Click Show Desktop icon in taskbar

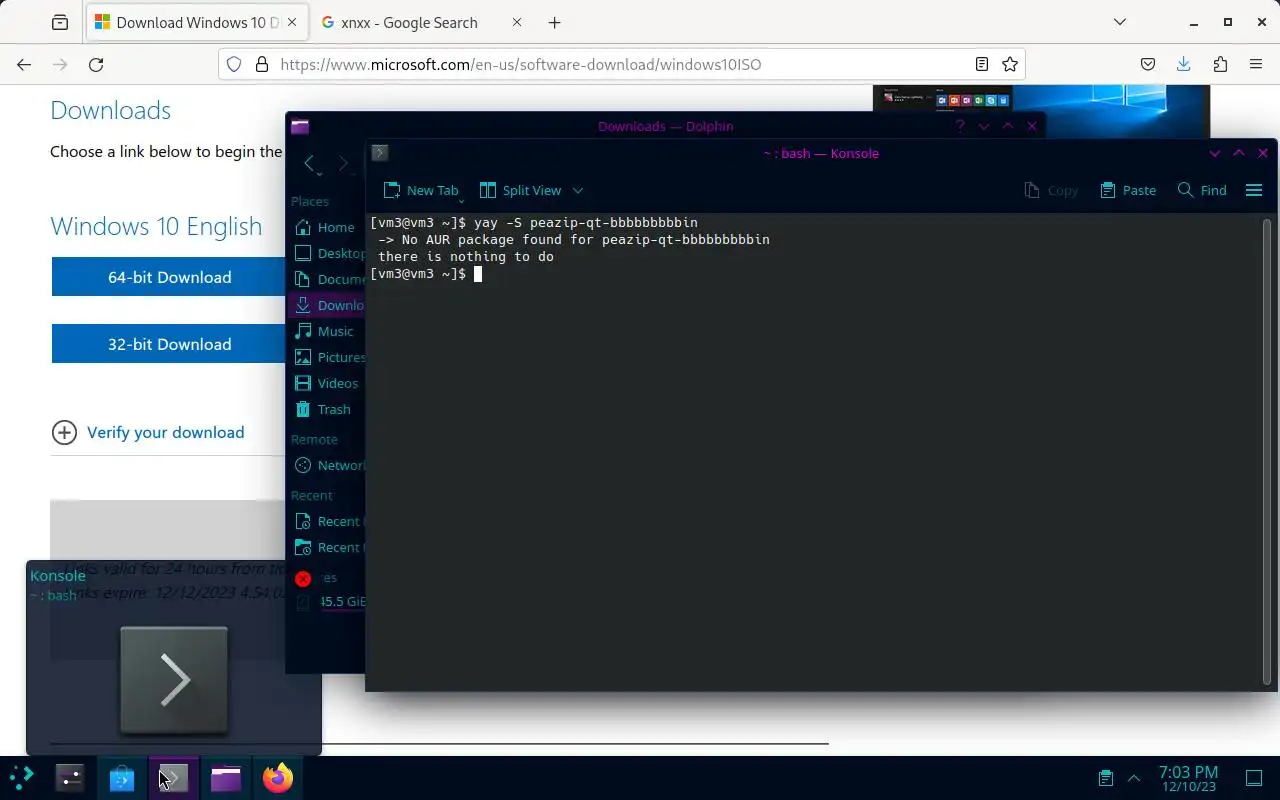coord(1254,777)
